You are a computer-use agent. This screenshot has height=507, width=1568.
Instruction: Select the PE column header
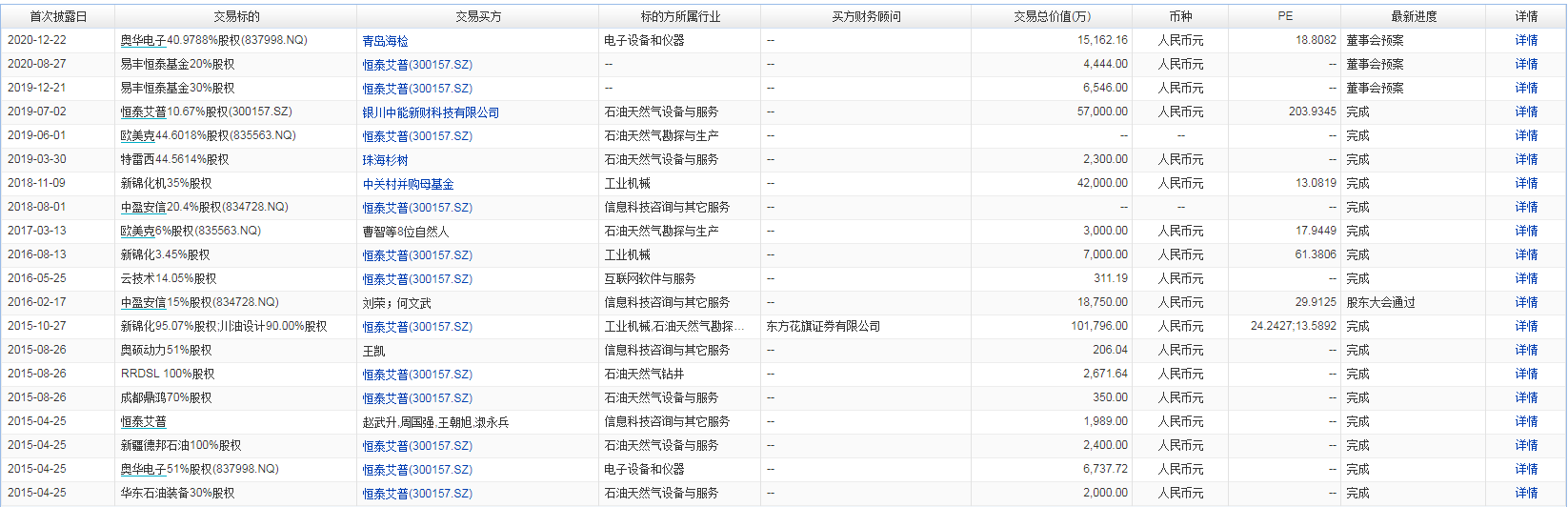click(1285, 16)
